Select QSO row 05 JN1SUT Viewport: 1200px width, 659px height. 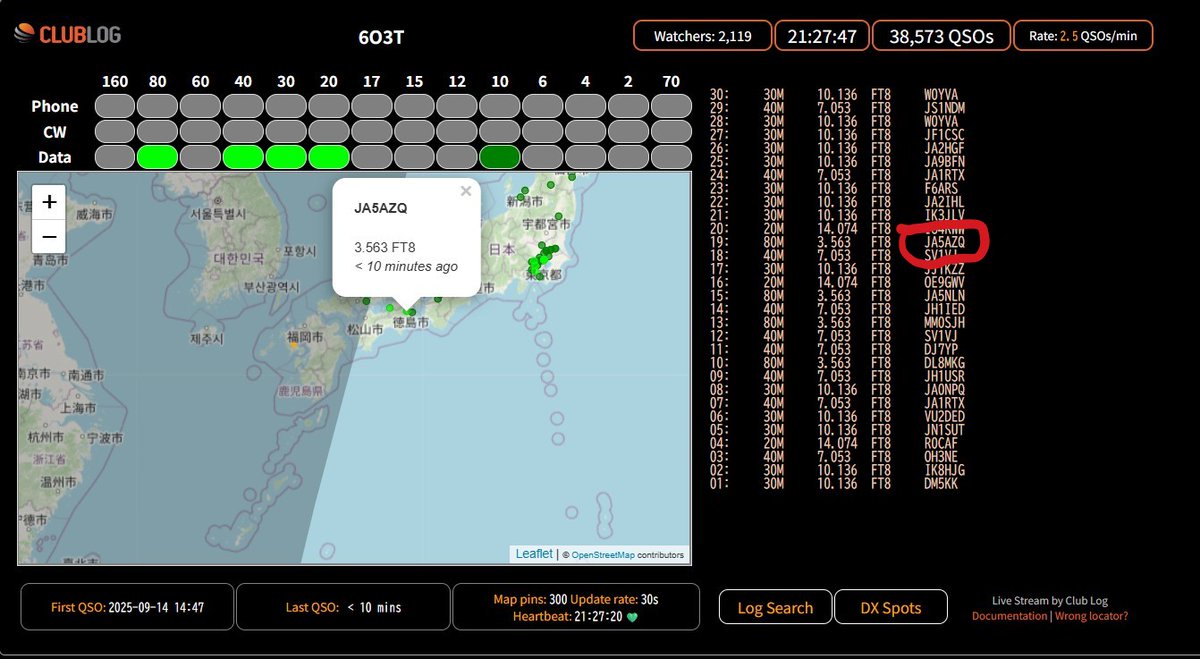(x=838, y=430)
